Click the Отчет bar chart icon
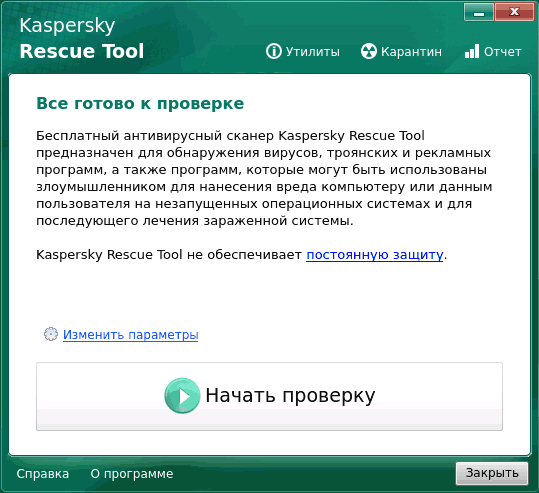The width and height of the screenshot is (539, 493). [x=472, y=51]
